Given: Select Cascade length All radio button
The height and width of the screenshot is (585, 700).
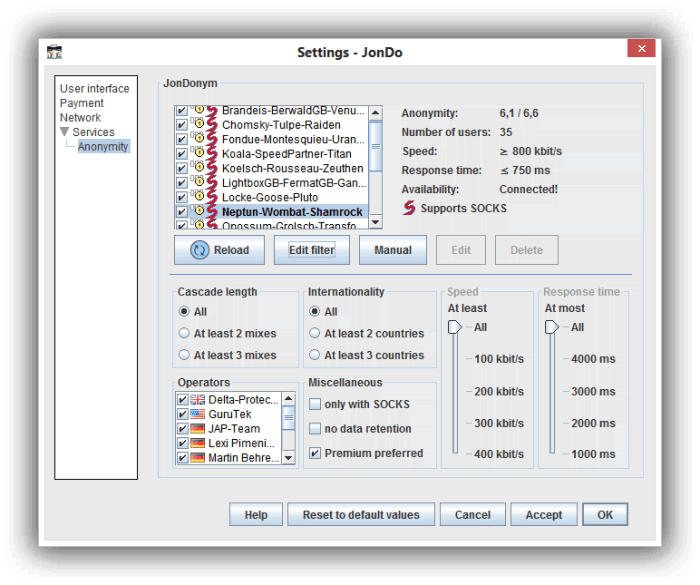Looking at the screenshot, I should [x=184, y=311].
